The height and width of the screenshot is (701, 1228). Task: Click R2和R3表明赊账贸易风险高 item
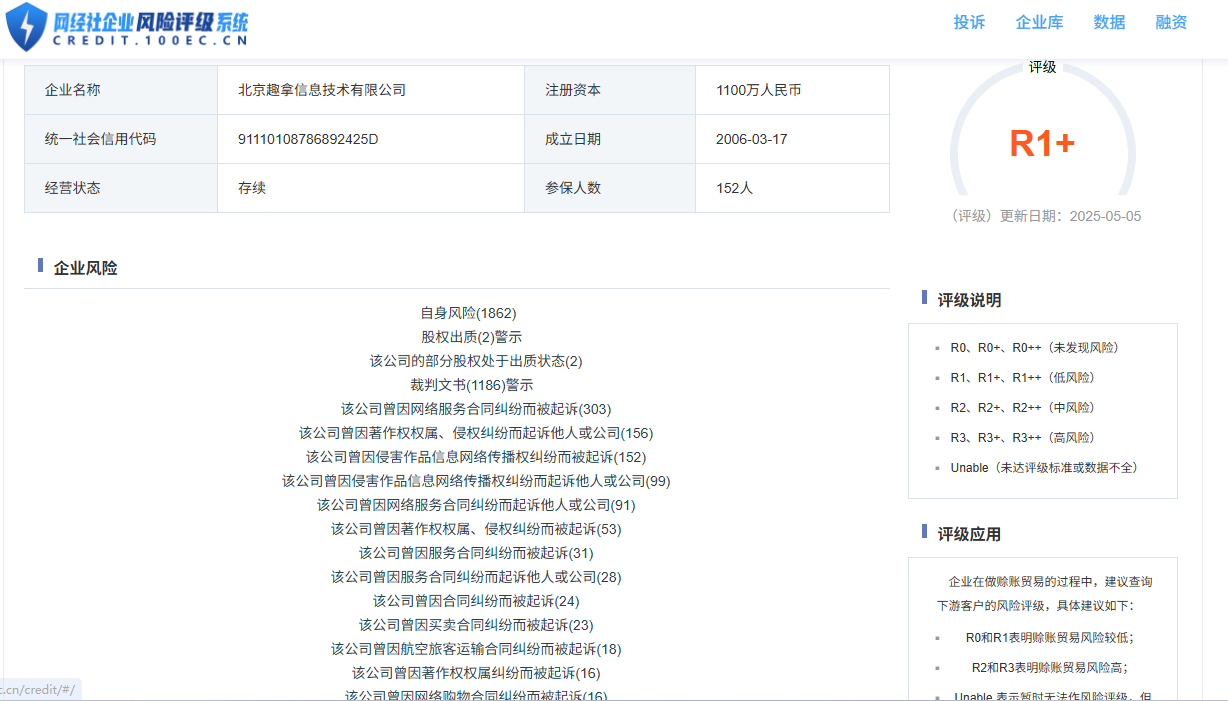[1050, 668]
